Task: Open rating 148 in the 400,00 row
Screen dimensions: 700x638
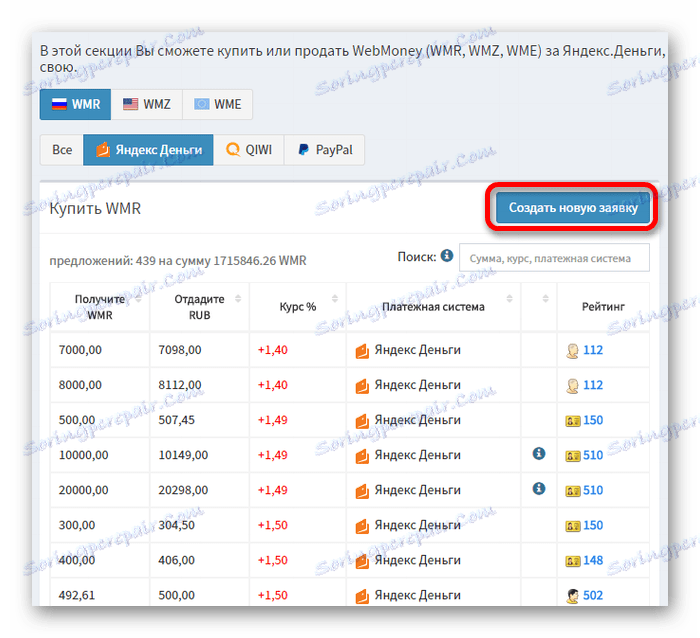Action: [x=593, y=560]
